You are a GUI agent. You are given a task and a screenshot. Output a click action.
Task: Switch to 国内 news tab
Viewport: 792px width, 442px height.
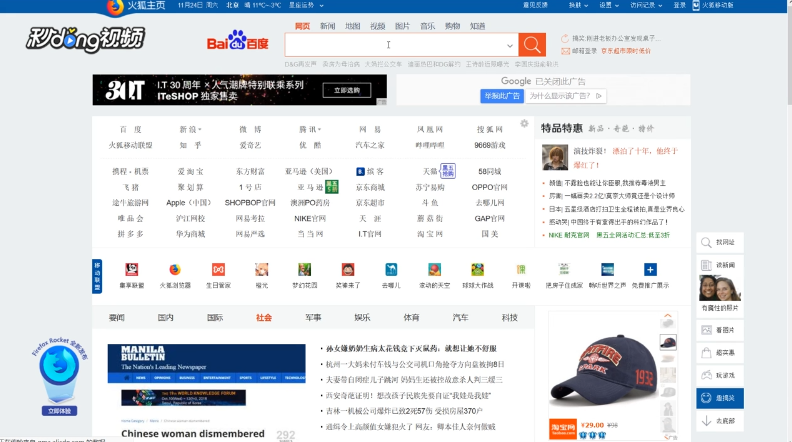point(166,318)
